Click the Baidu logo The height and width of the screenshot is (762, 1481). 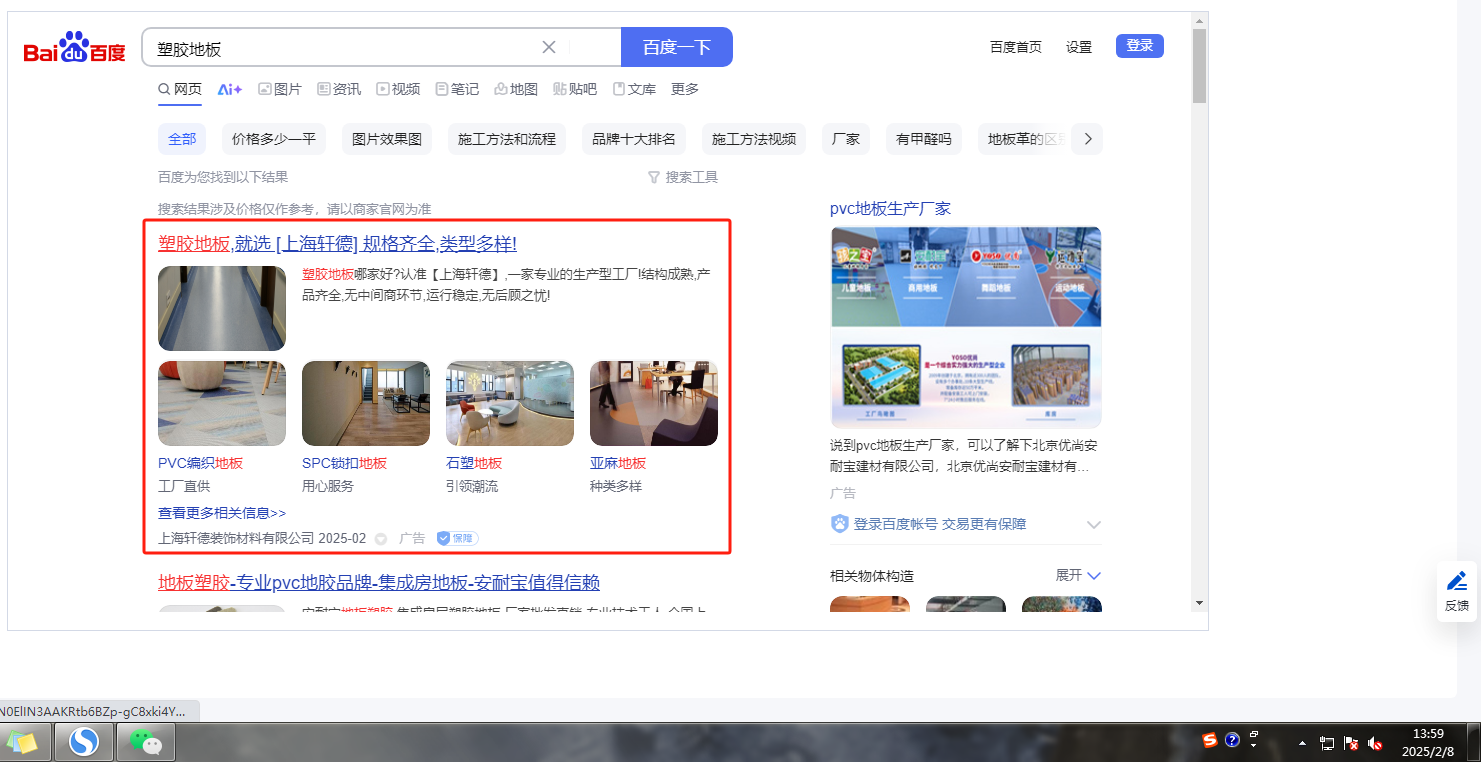[x=75, y=47]
